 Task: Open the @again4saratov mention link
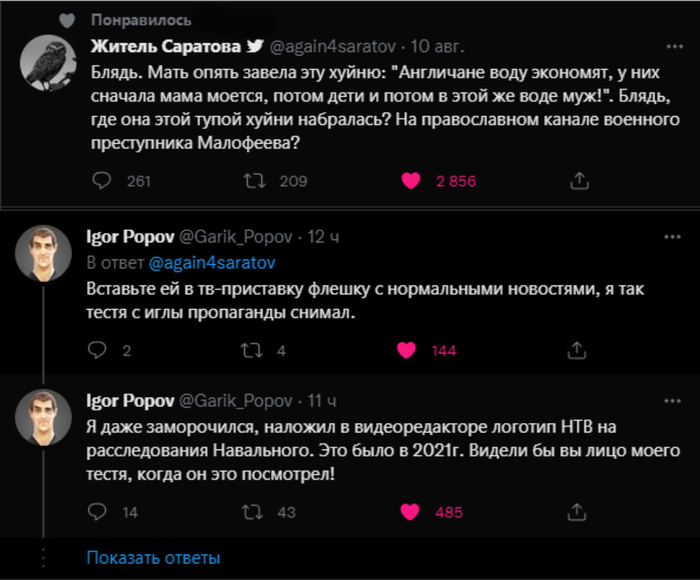point(211,263)
